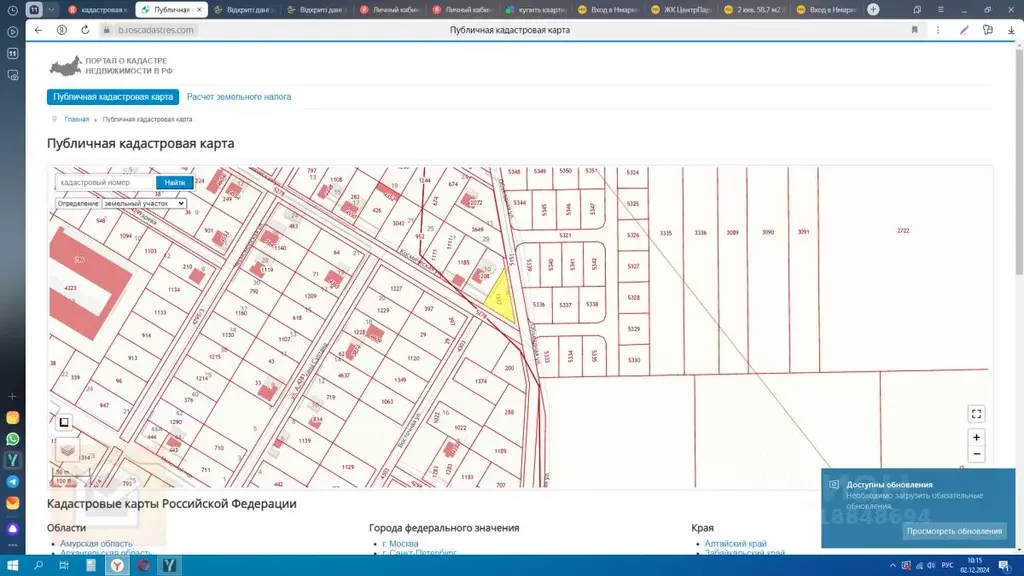The width and height of the screenshot is (1024, 576).
Task: Open the 'Алтайский край' link
Action: click(735, 543)
